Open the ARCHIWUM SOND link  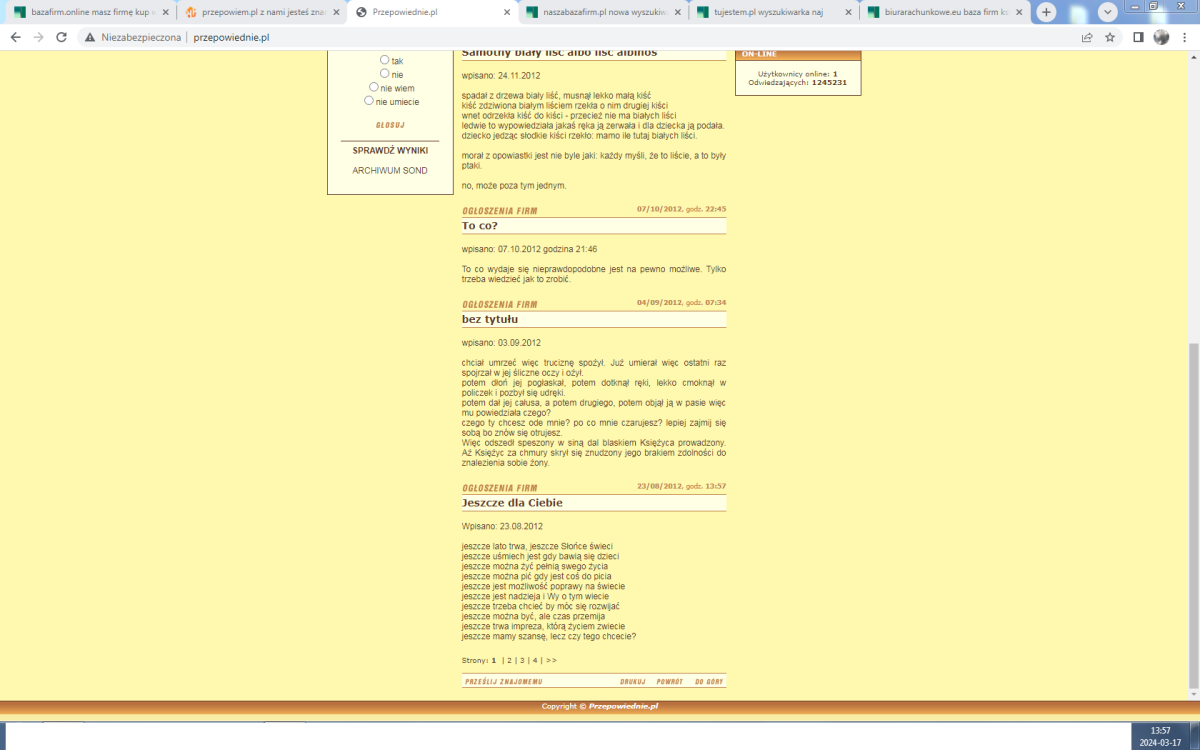point(390,171)
